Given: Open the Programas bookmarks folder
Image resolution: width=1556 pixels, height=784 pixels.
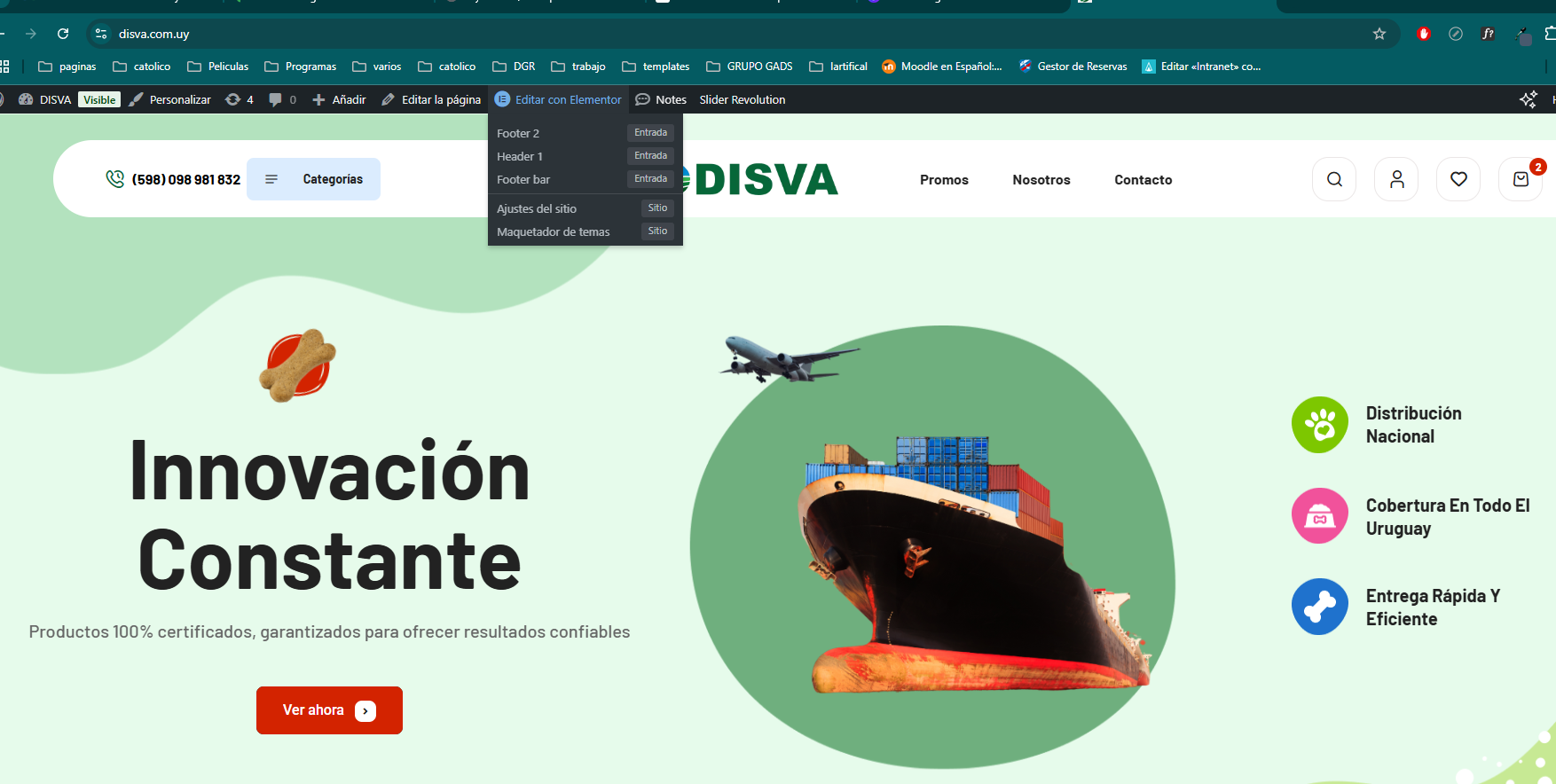Looking at the screenshot, I should click(301, 67).
